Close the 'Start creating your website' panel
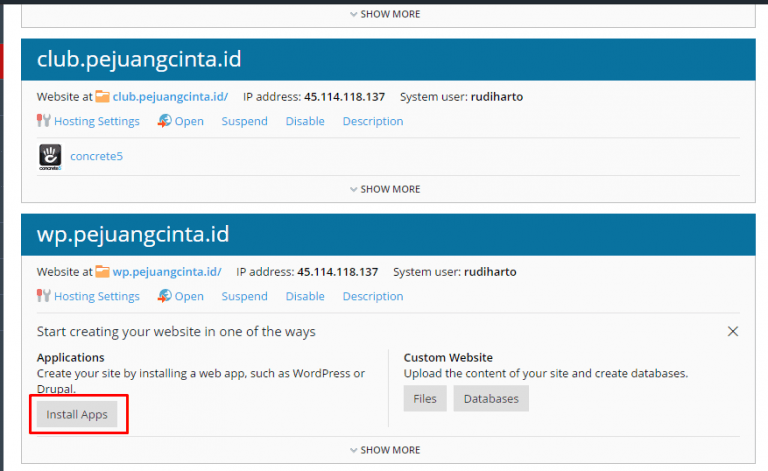The height and width of the screenshot is (471, 768). point(733,331)
